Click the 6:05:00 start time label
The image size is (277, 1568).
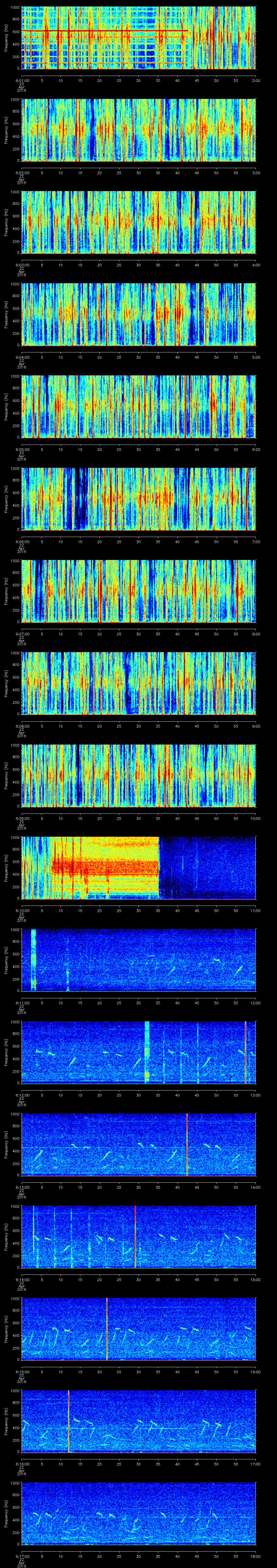tap(22, 449)
